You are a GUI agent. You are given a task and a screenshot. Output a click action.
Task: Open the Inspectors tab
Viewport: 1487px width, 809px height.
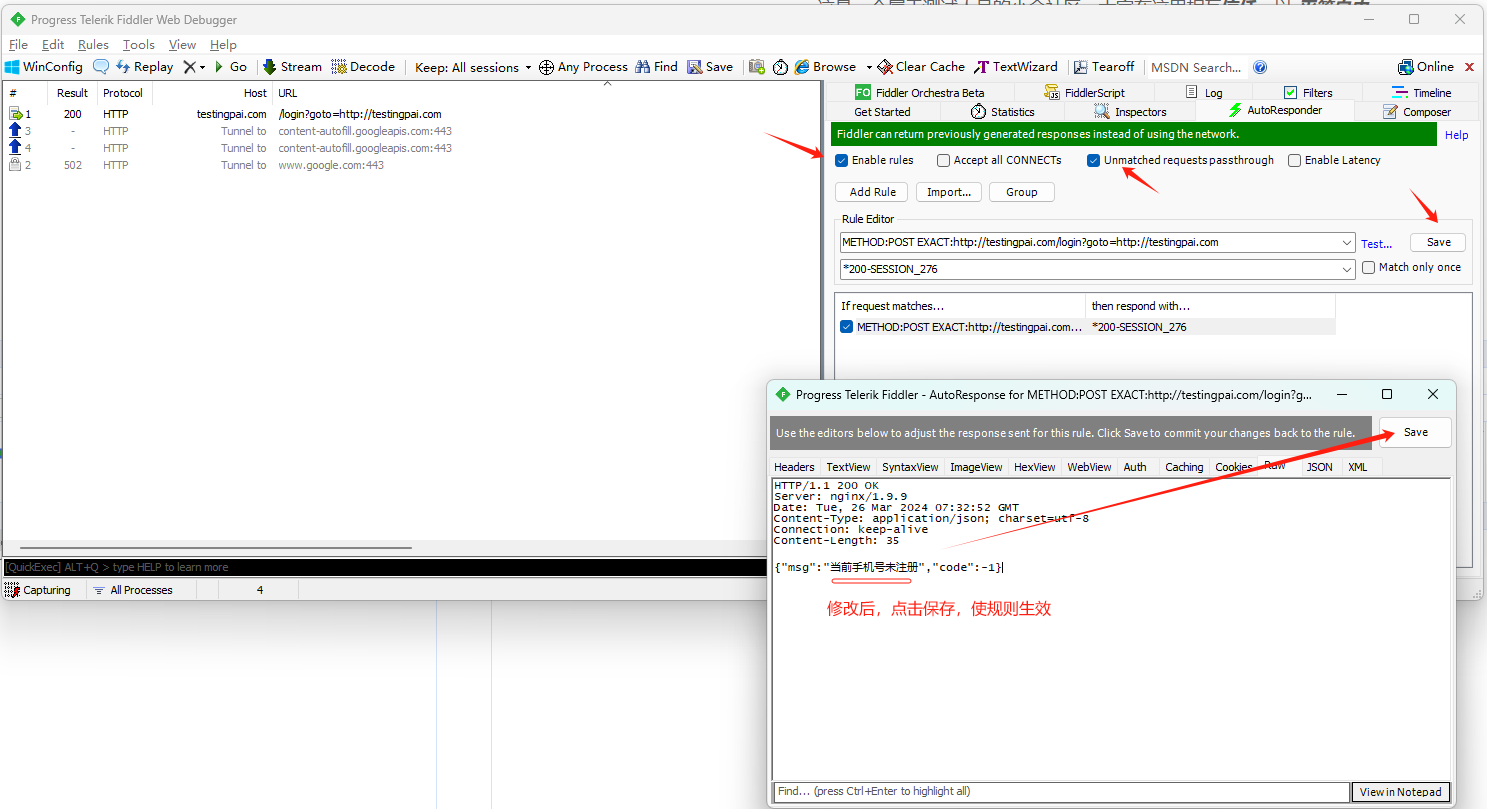(x=1130, y=112)
